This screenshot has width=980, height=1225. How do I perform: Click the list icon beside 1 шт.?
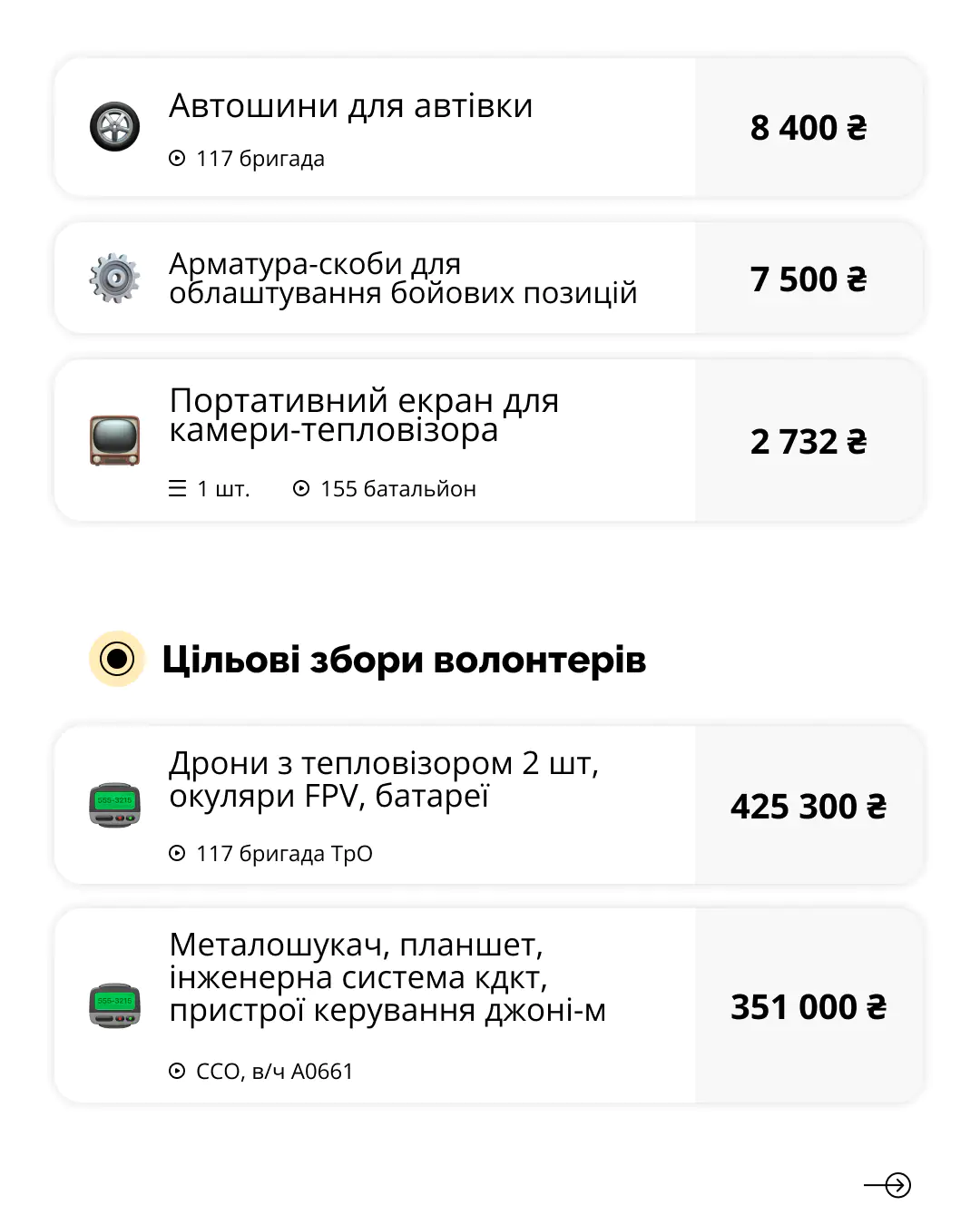point(178,489)
